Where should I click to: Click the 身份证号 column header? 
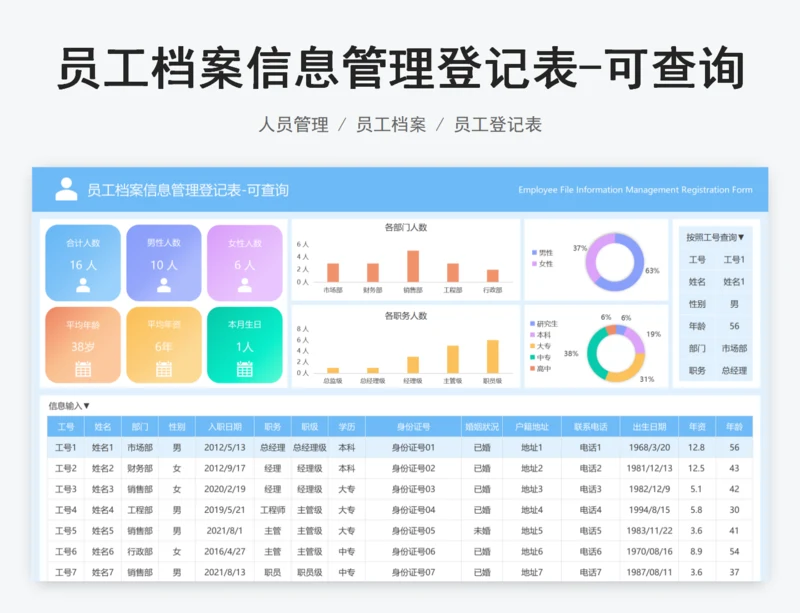413,427
